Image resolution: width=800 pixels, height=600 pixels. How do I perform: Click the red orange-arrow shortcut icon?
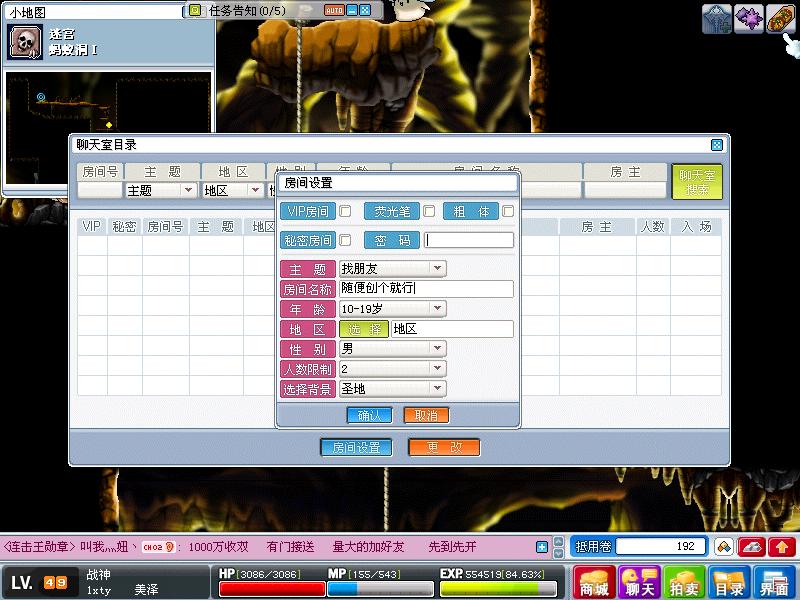click(782, 547)
